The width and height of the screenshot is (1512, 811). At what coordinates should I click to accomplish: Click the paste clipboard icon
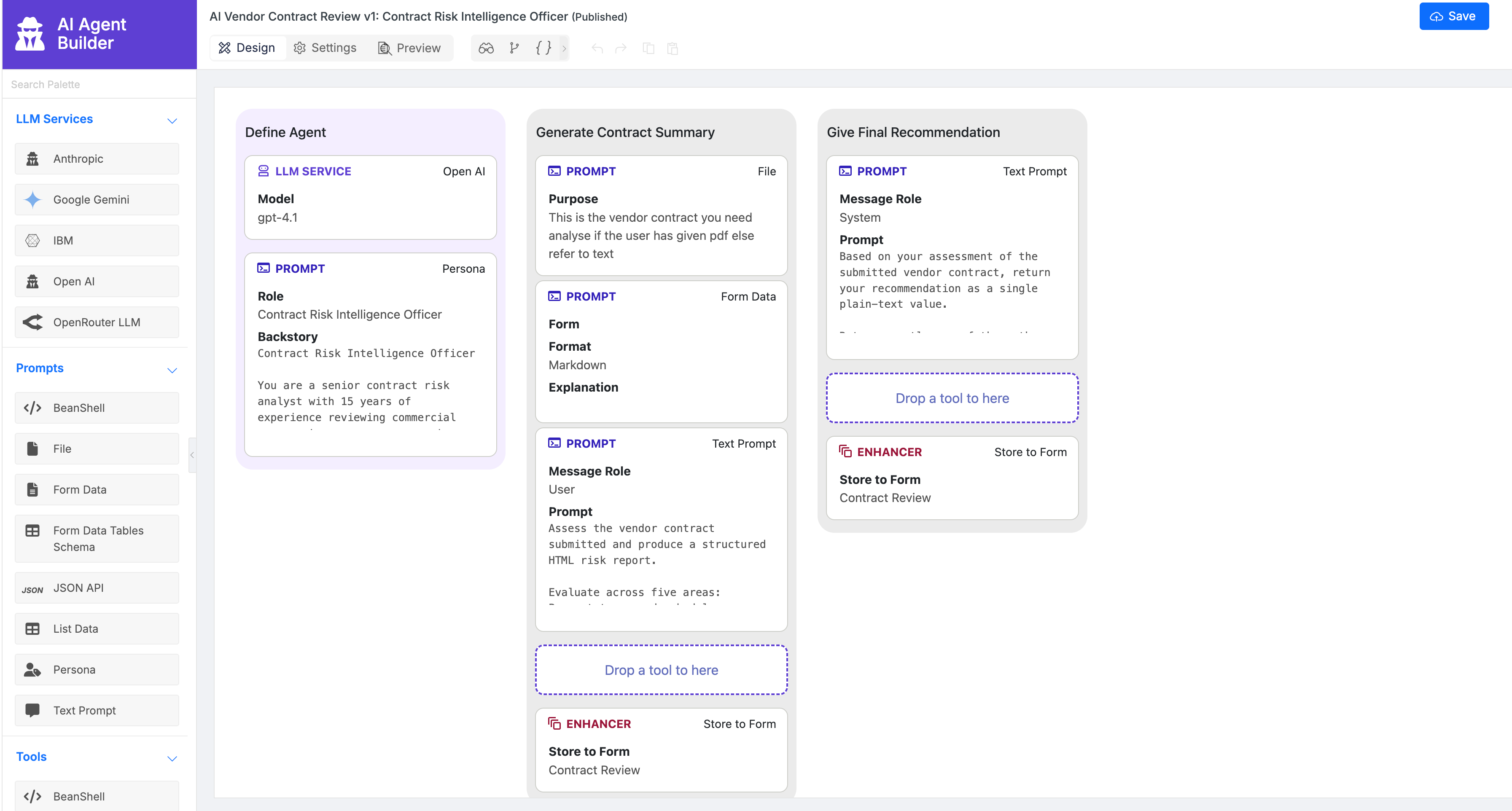[673, 48]
